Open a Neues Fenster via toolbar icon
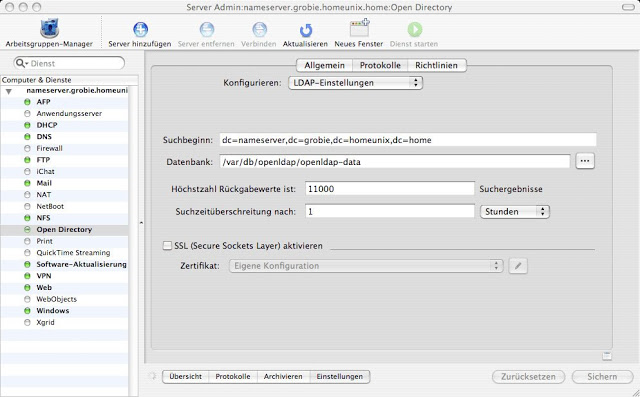The height and width of the screenshot is (397, 640). coord(359,29)
